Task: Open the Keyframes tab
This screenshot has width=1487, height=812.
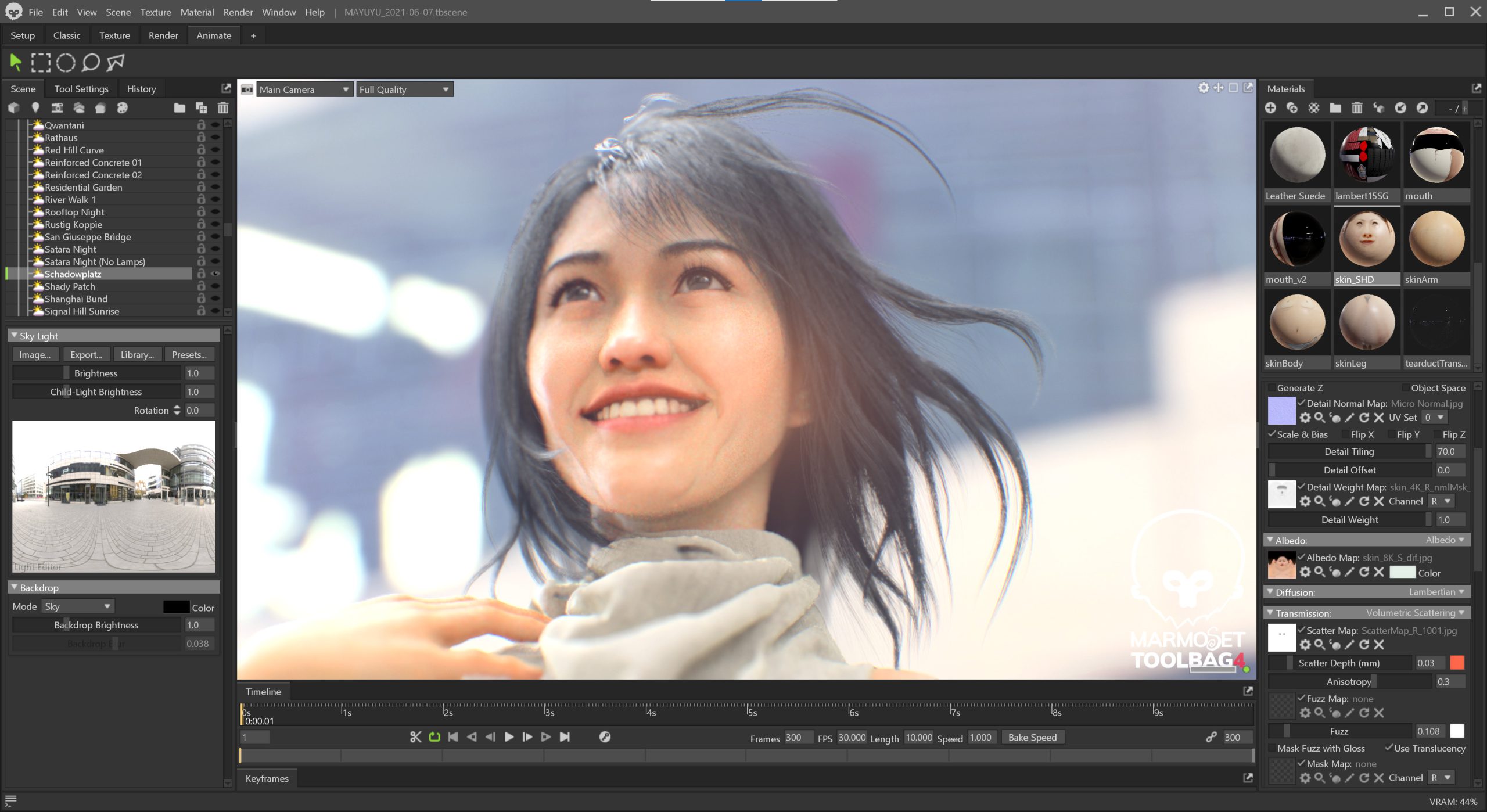Action: (267, 778)
